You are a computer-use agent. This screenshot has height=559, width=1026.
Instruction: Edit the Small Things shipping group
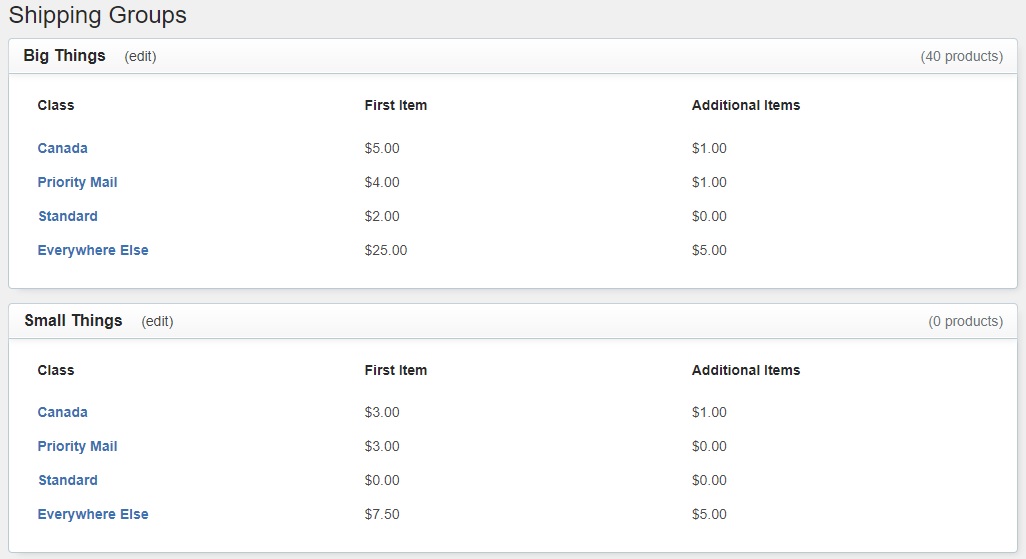[x=157, y=321]
